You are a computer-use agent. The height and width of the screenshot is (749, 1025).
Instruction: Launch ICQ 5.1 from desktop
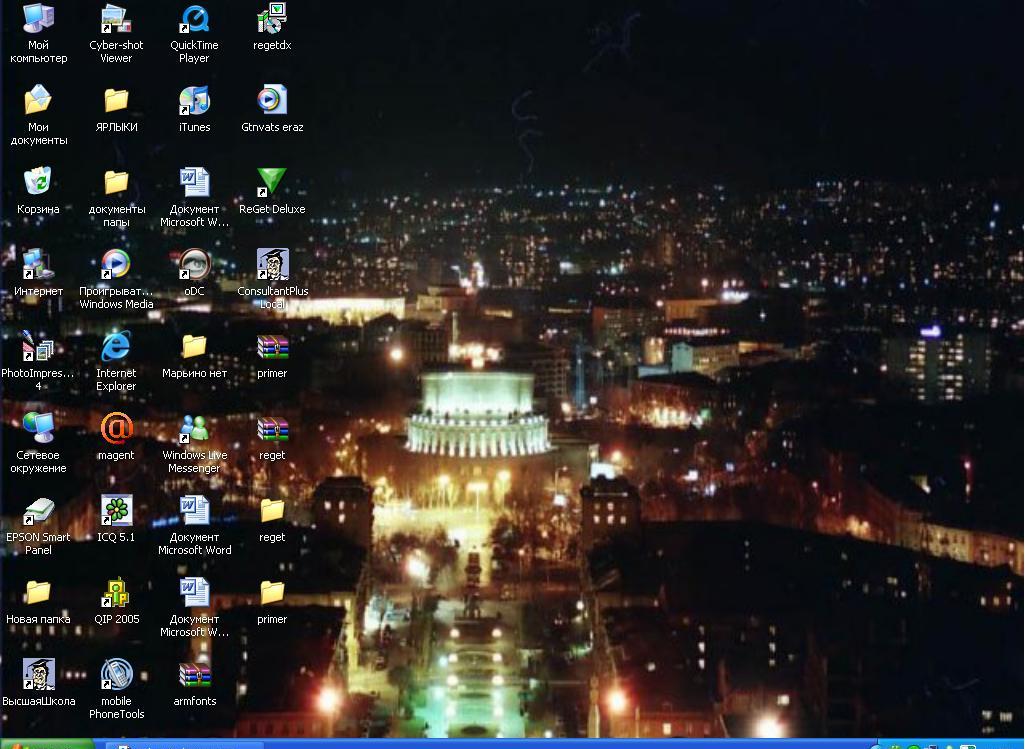(116, 511)
